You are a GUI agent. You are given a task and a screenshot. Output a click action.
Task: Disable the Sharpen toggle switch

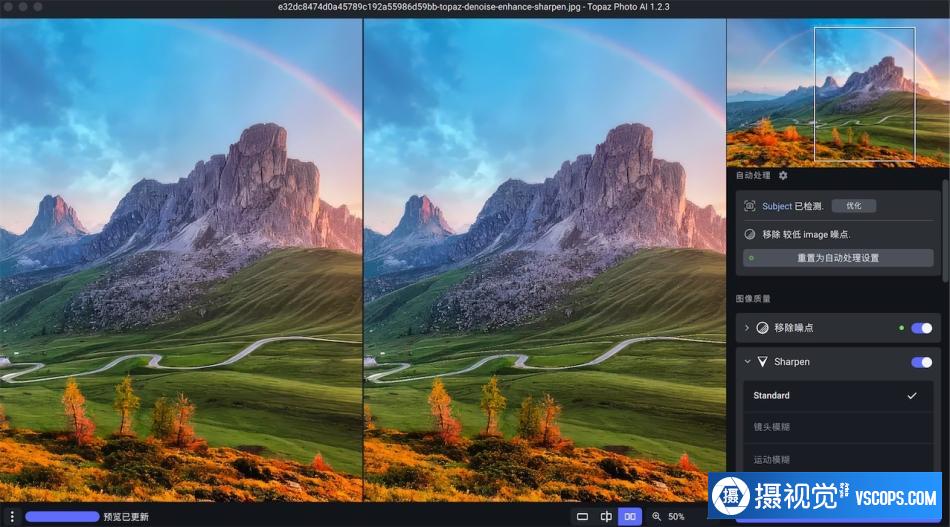922,362
